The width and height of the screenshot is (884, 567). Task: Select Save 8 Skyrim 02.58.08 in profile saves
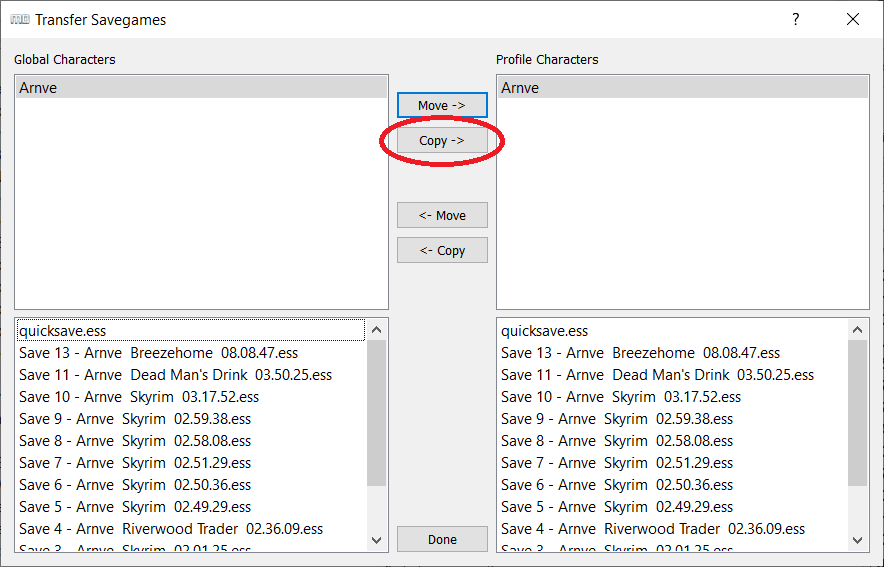click(673, 441)
